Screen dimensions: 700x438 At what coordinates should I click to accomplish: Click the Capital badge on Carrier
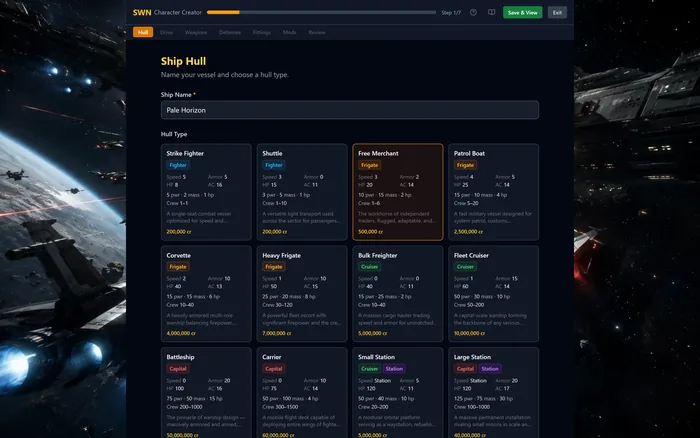[x=274, y=369]
